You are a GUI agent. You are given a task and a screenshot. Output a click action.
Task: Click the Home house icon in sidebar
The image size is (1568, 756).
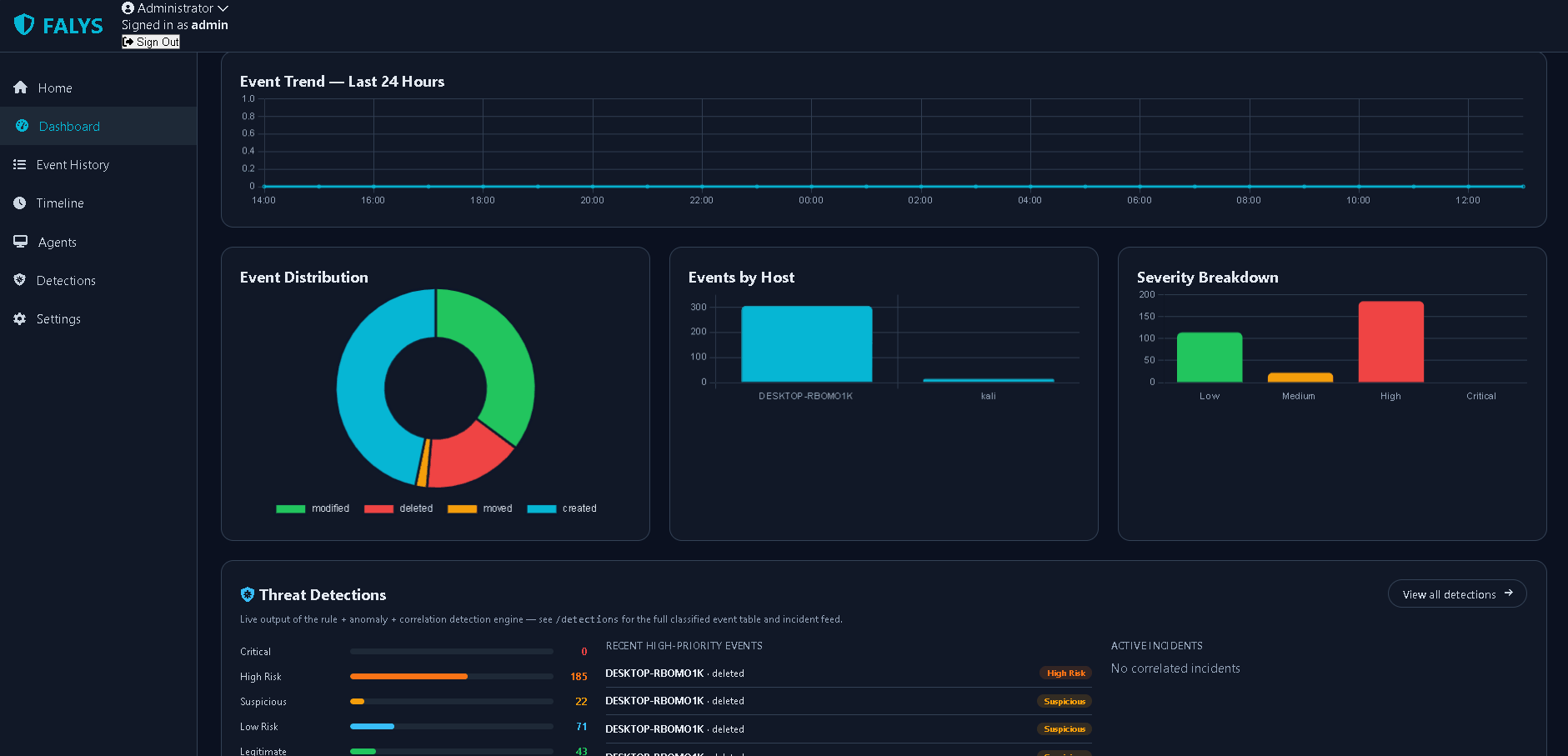[x=21, y=88]
